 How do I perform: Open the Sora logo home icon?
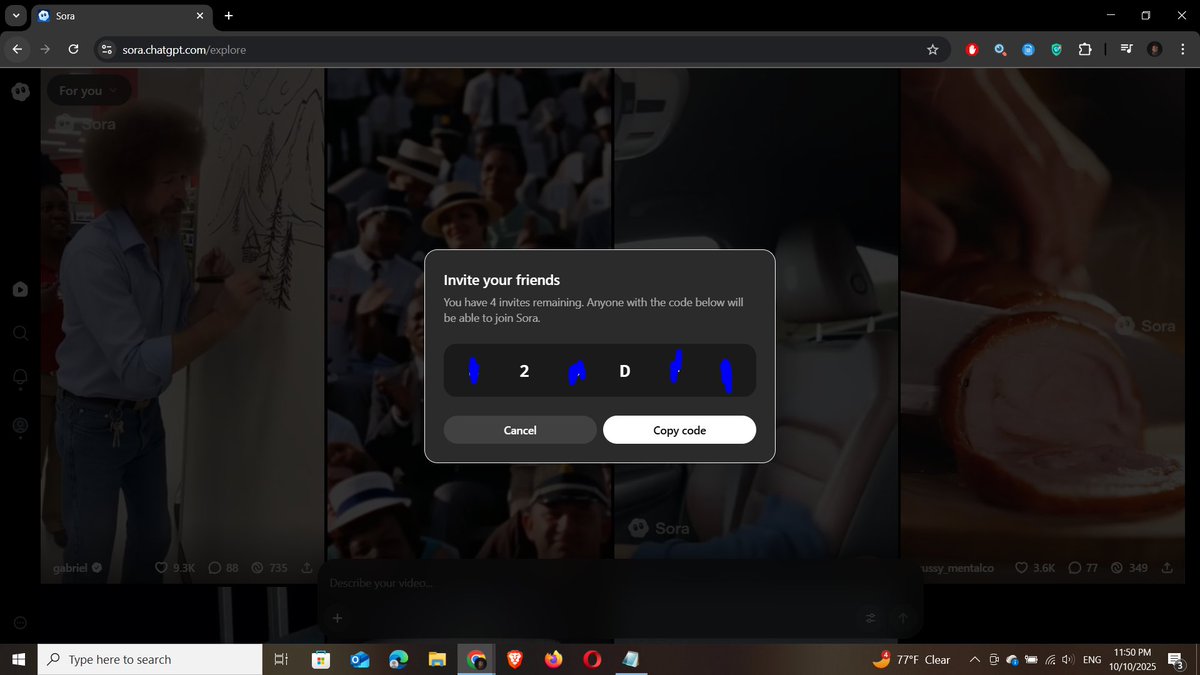pyautogui.click(x=20, y=91)
